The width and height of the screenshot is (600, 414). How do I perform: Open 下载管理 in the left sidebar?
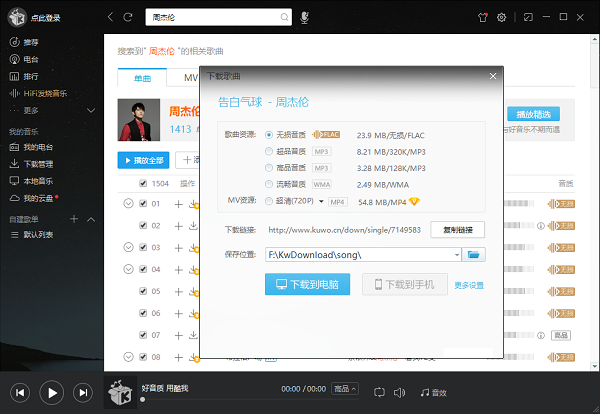tap(37, 163)
